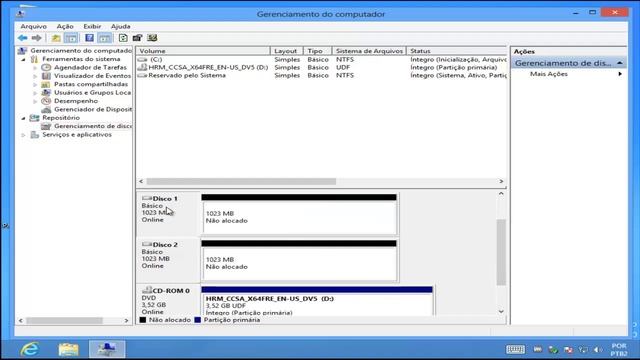Click the tree pane horizontal scrollbar

pos(64,321)
